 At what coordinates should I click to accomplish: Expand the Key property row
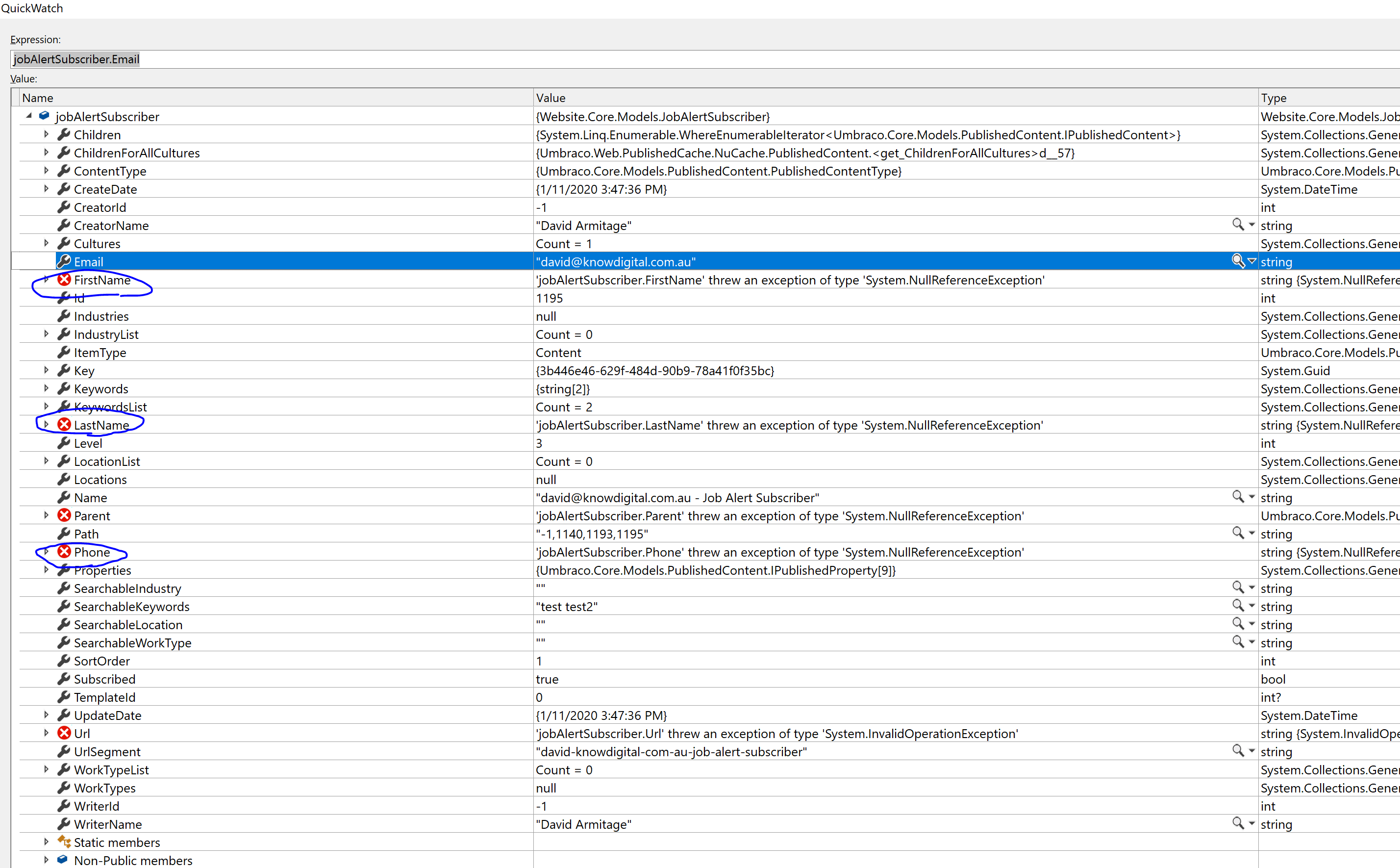[47, 370]
